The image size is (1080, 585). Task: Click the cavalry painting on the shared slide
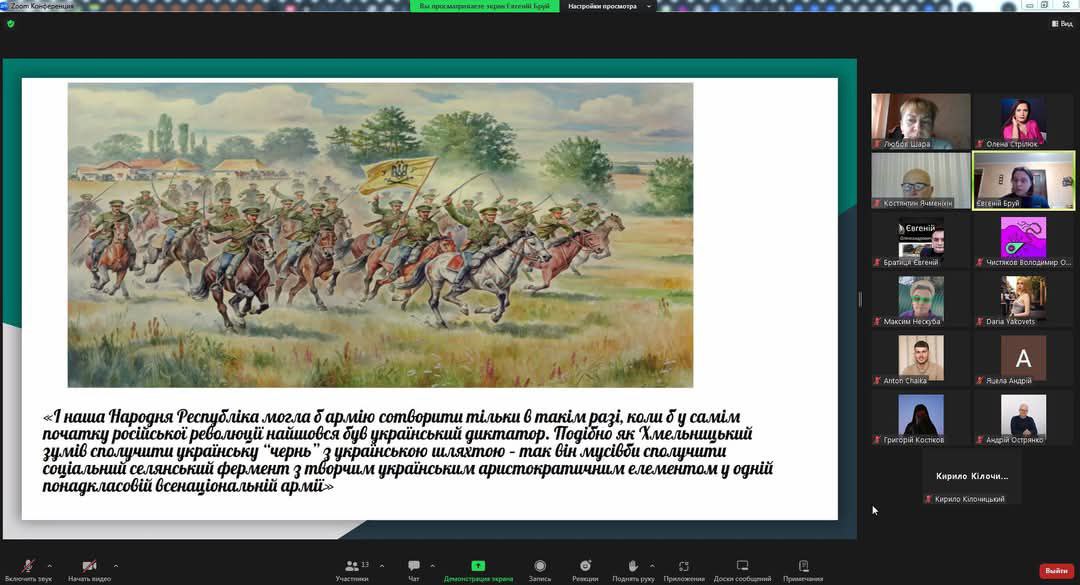380,235
